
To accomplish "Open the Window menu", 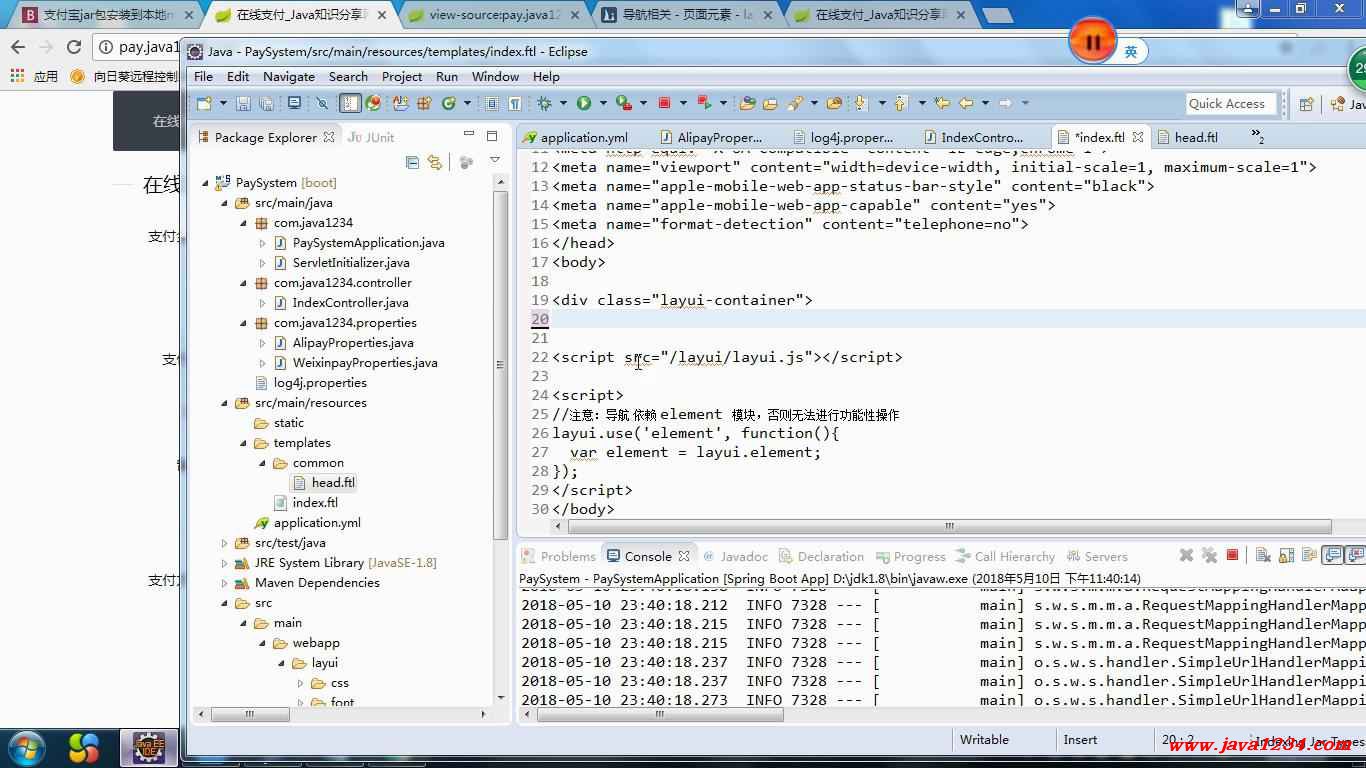I will [495, 76].
